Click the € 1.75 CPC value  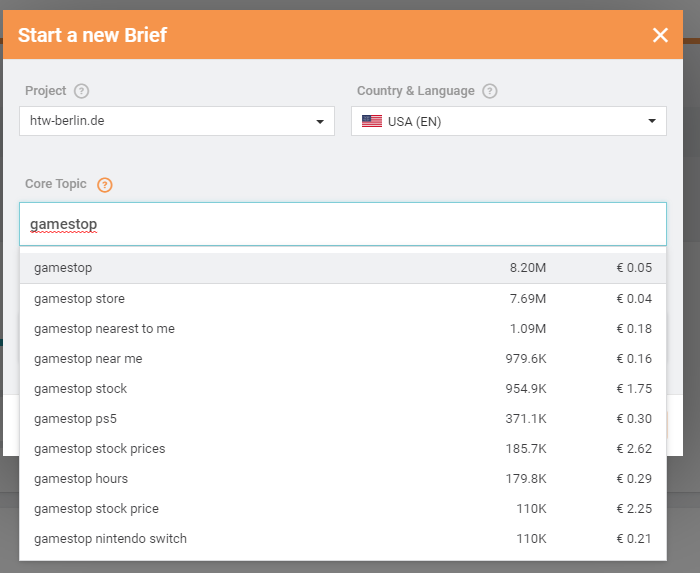[634, 389]
